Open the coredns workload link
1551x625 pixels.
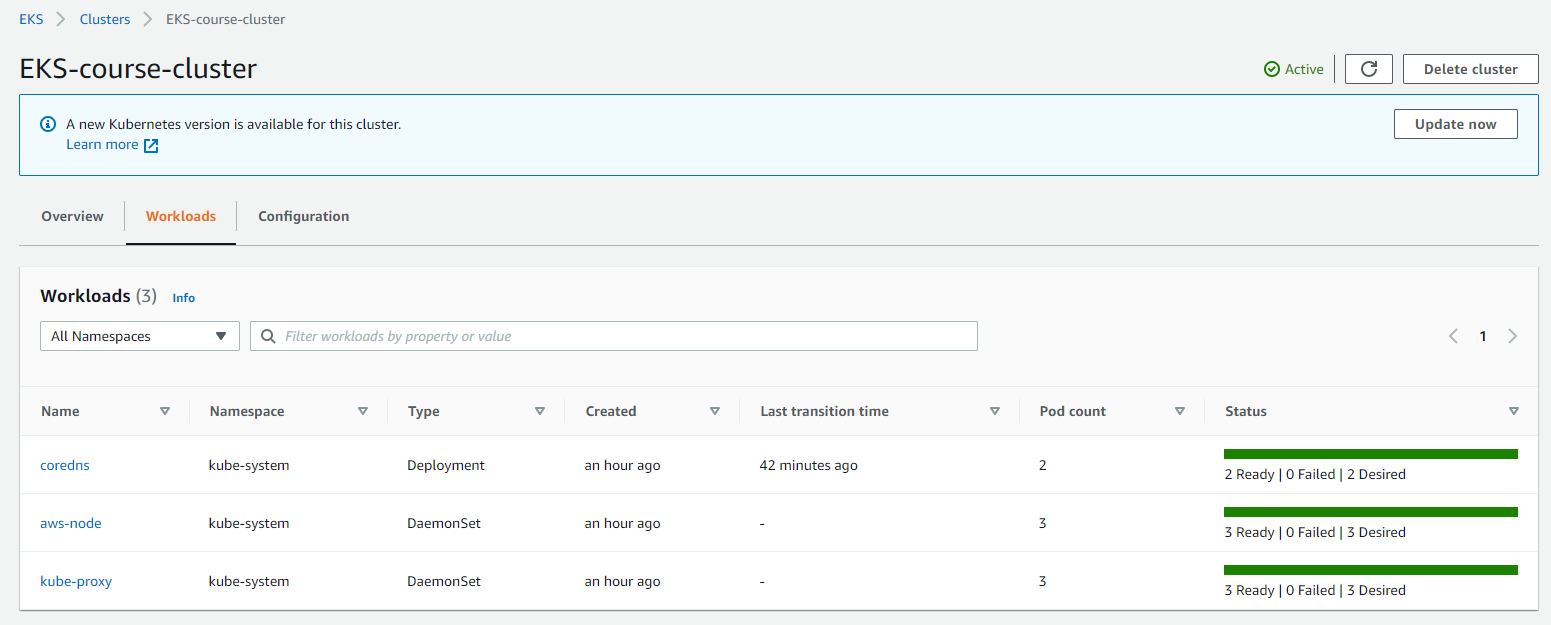[x=65, y=465]
